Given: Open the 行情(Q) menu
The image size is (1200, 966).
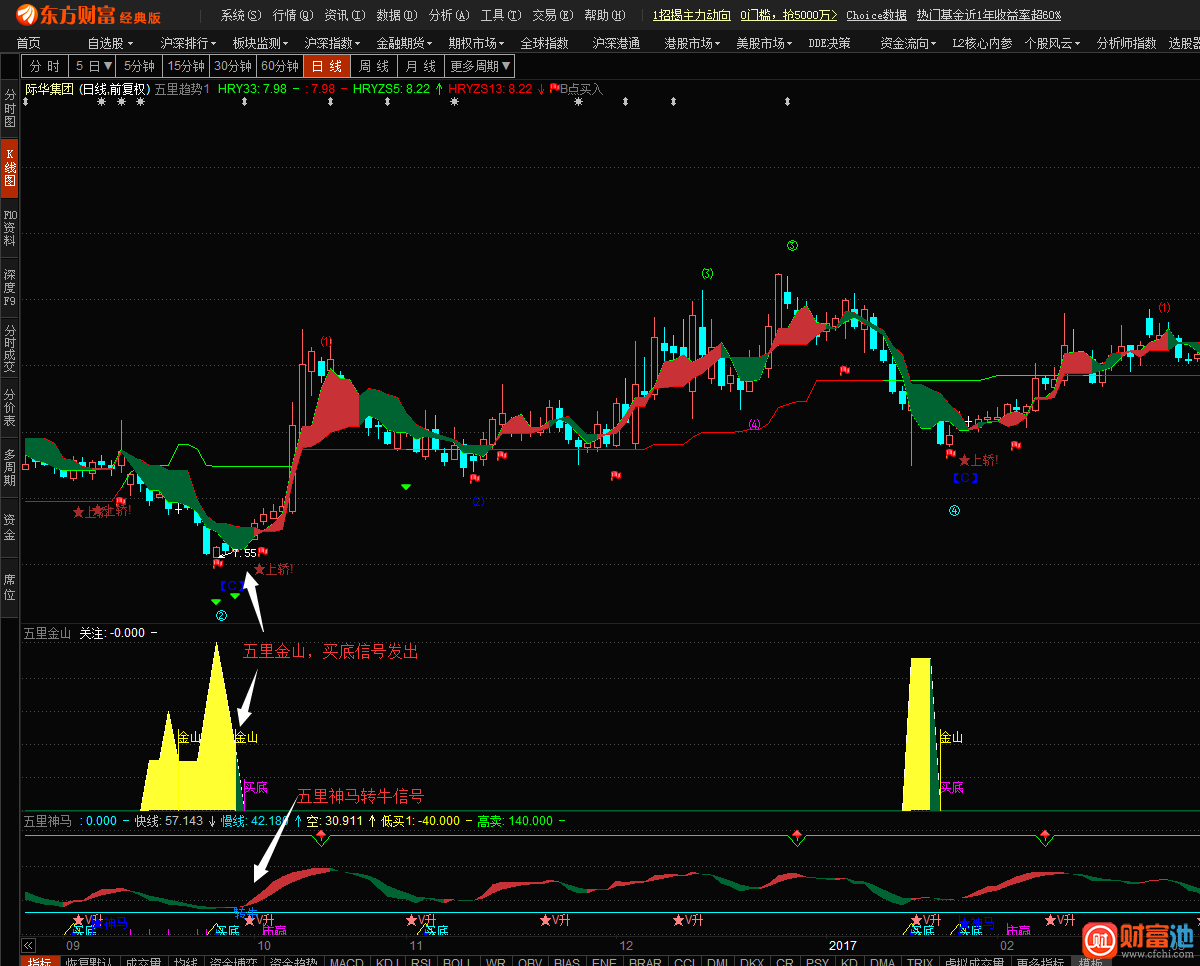Looking at the screenshot, I should 293,15.
